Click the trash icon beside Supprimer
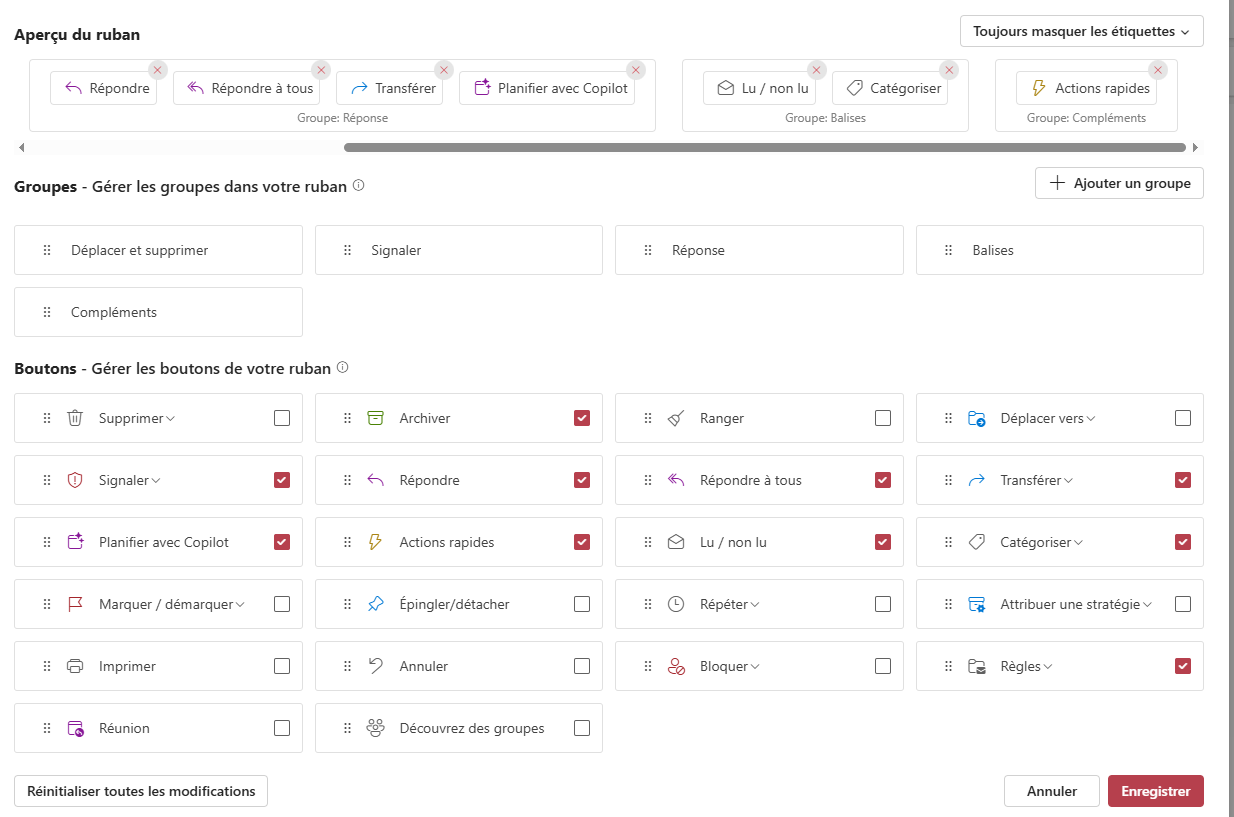 pyautogui.click(x=75, y=418)
